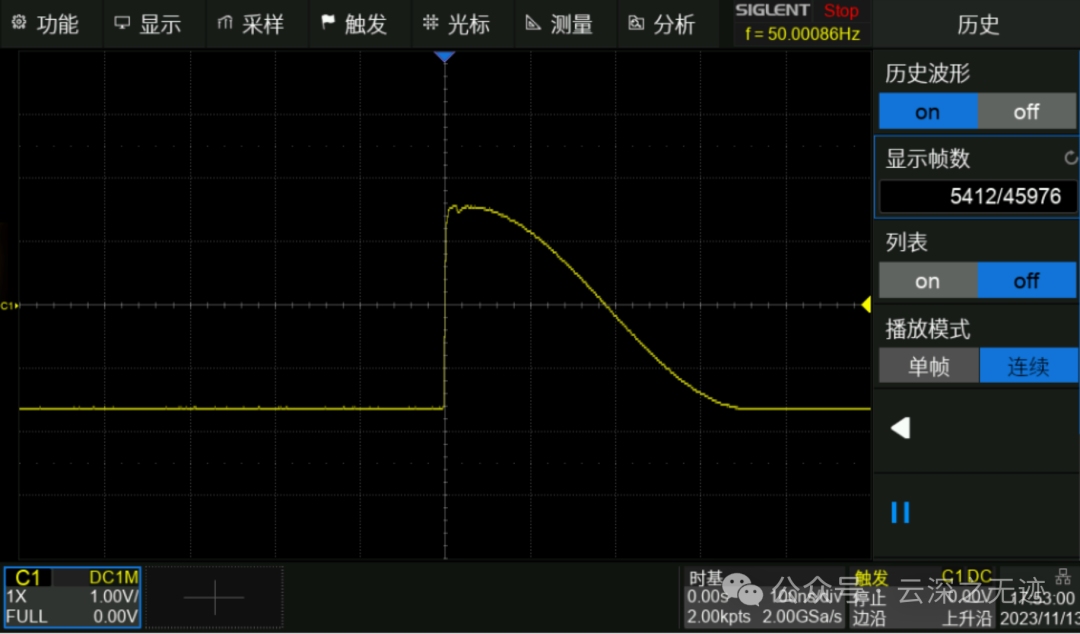Open the 显示 (Display) menu
Viewport: 1080px width, 634px height.
154,24
